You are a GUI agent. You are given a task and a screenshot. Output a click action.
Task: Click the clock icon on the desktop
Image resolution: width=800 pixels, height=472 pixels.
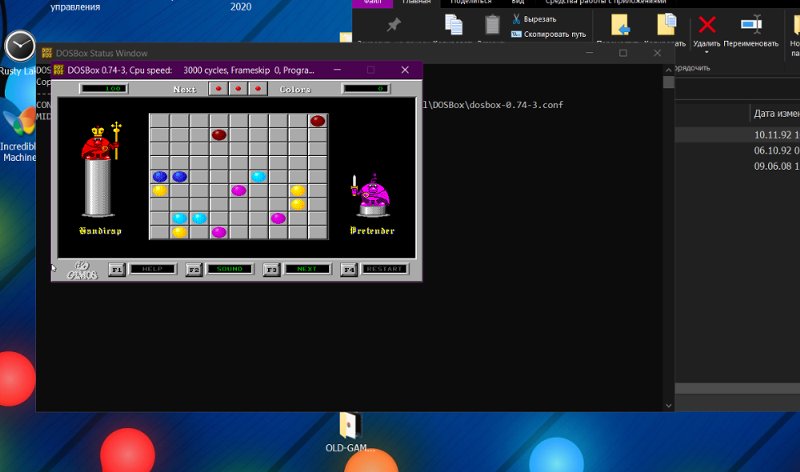[20, 46]
